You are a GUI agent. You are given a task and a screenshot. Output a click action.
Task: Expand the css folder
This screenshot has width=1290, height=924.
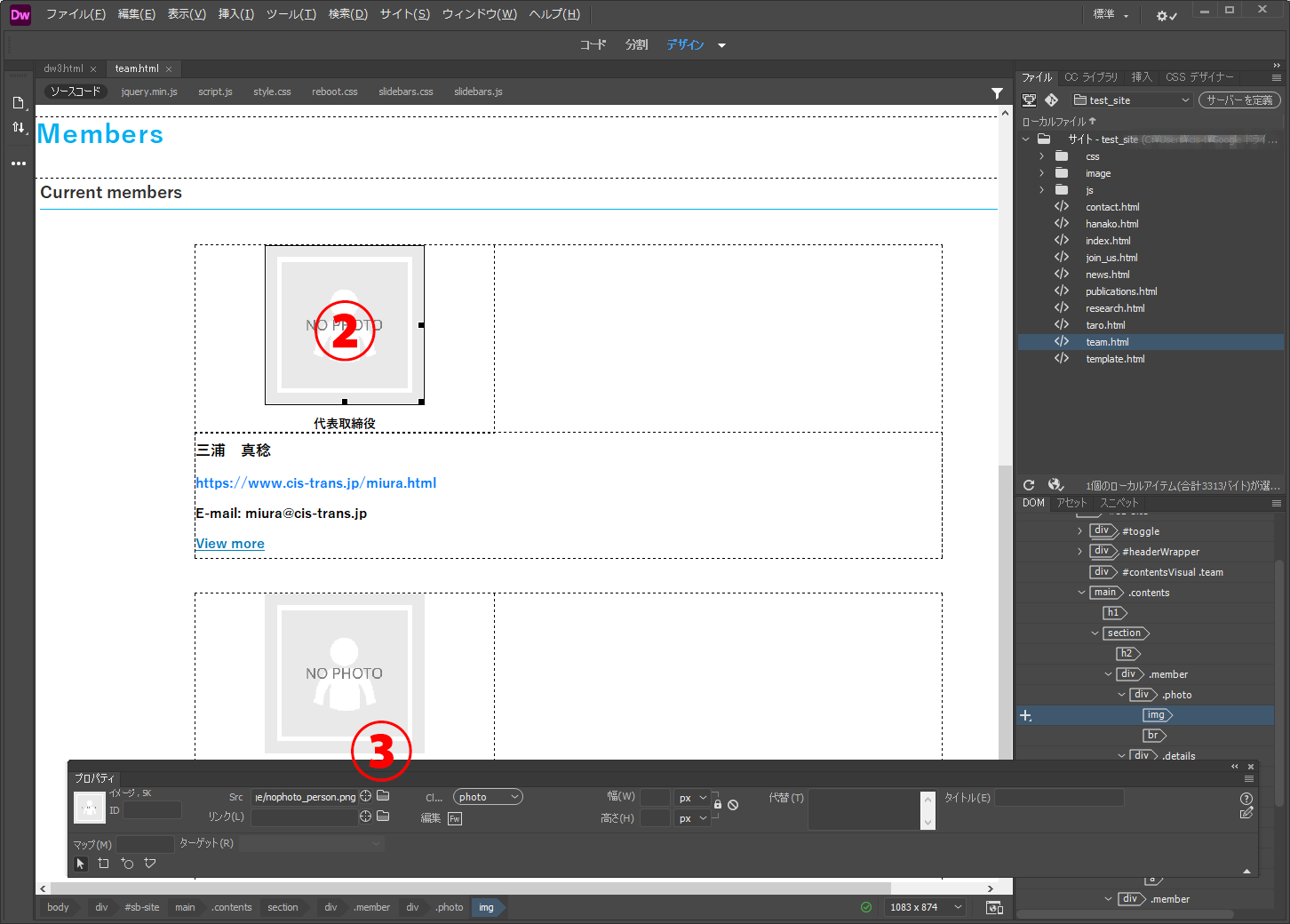click(1041, 156)
